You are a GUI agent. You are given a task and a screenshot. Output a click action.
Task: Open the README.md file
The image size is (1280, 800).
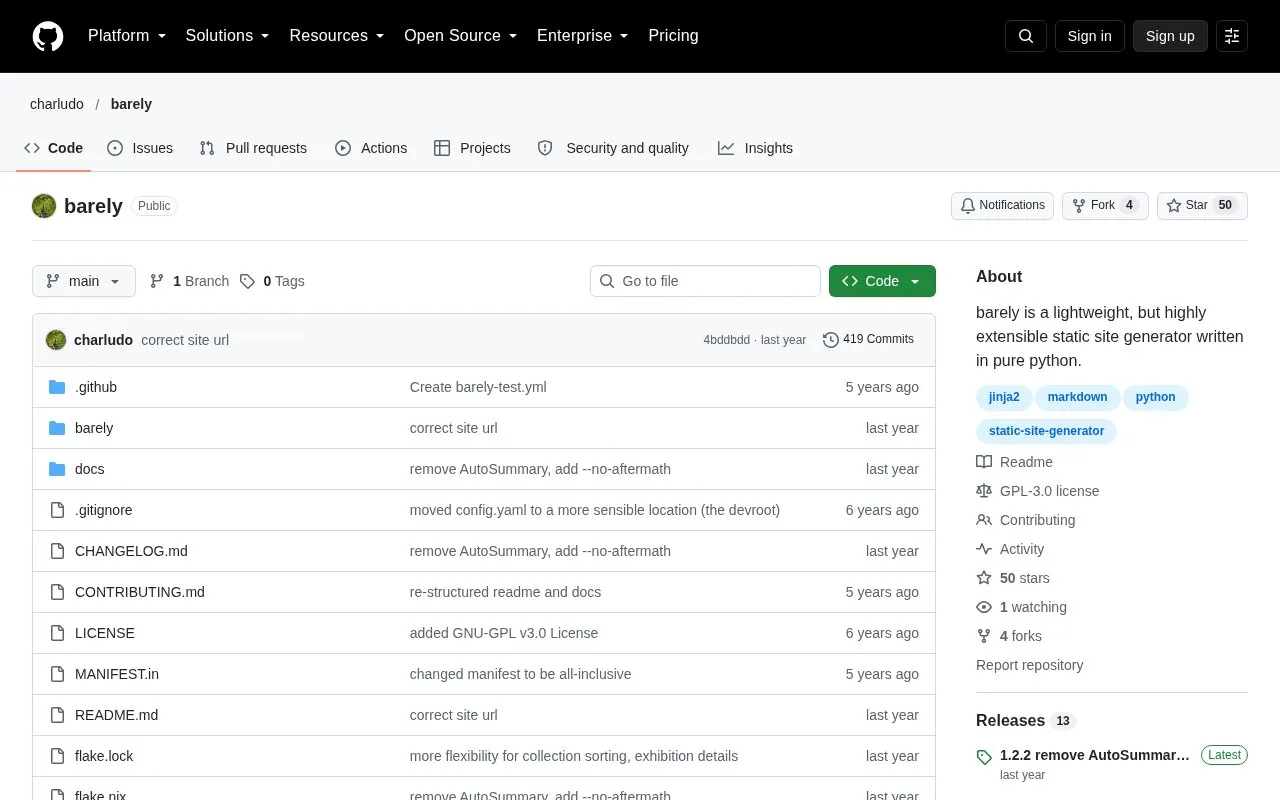[116, 715]
